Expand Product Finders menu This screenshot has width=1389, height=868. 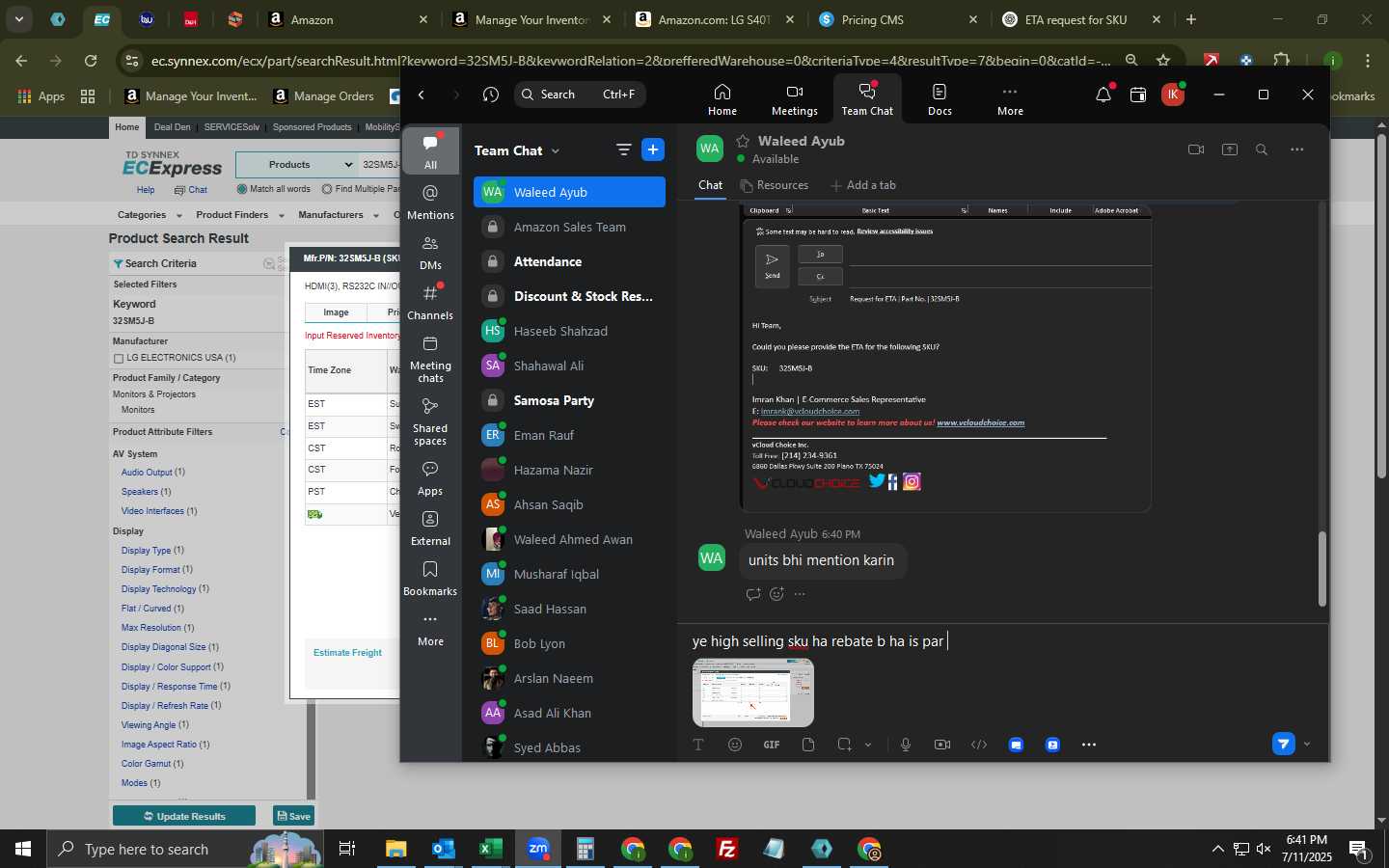240,215
